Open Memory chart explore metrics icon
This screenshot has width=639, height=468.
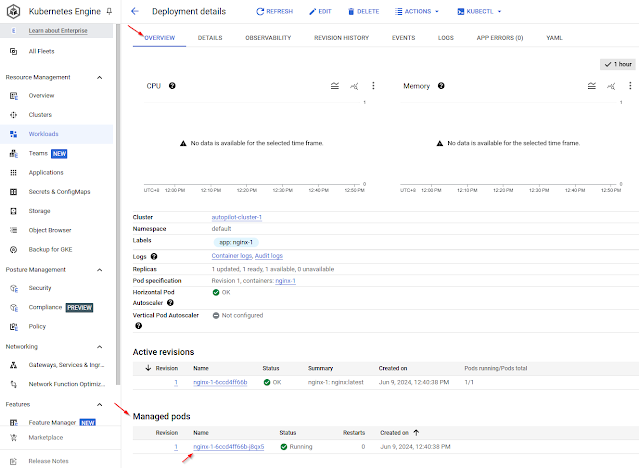[x=610, y=87]
